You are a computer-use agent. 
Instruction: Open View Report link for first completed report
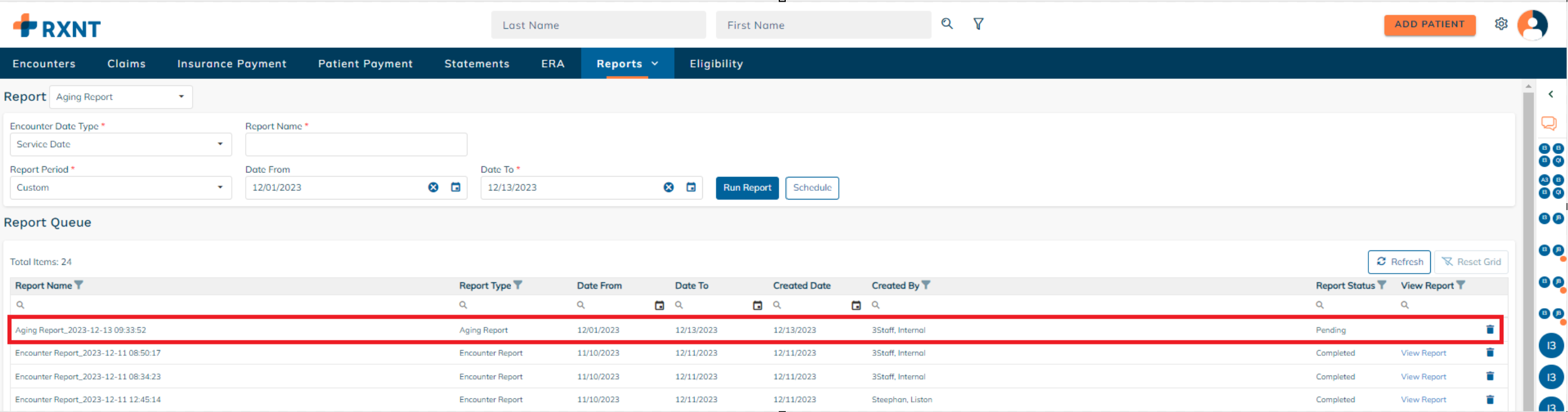[1423, 353]
